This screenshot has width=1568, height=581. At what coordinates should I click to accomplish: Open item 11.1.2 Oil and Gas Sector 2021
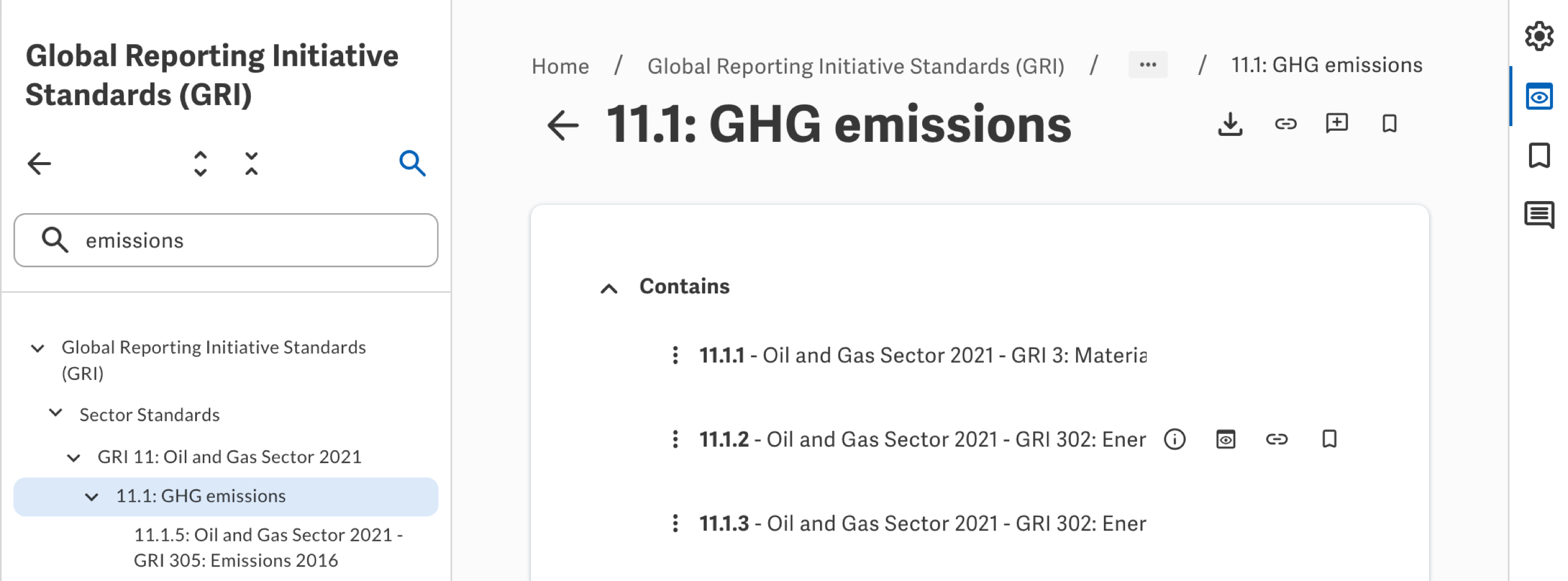tap(923, 439)
